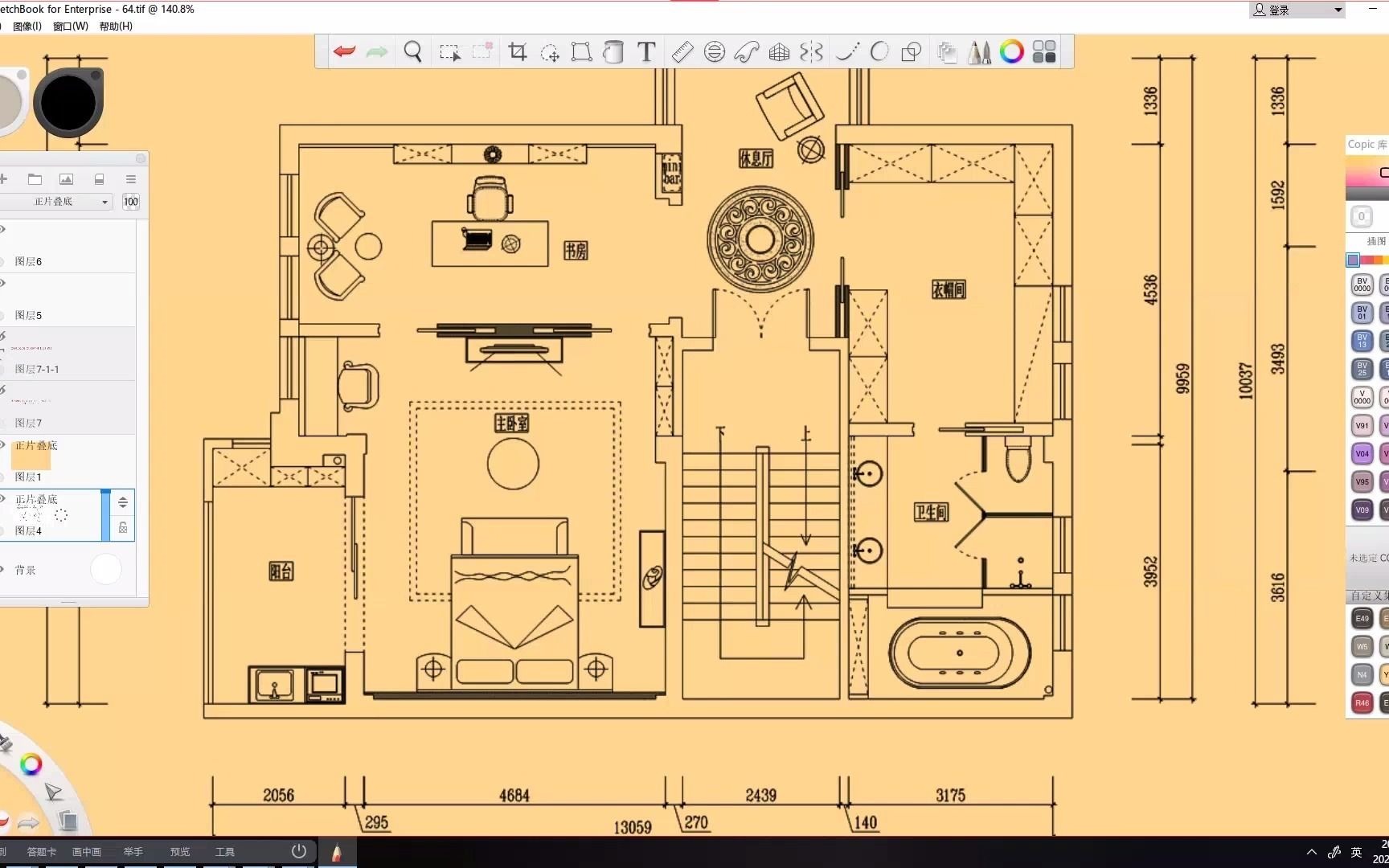This screenshot has height=868, width=1389.
Task: Open the lagoon color wheel icon
Action: pyautogui.click(x=31, y=764)
